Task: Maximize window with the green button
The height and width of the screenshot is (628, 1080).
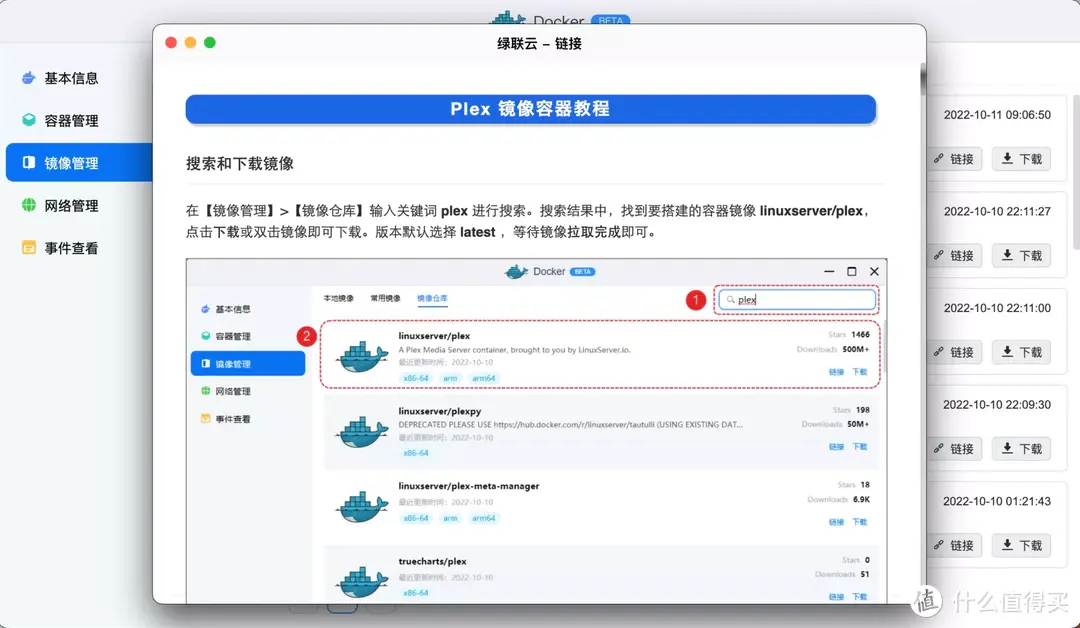Action: (209, 43)
